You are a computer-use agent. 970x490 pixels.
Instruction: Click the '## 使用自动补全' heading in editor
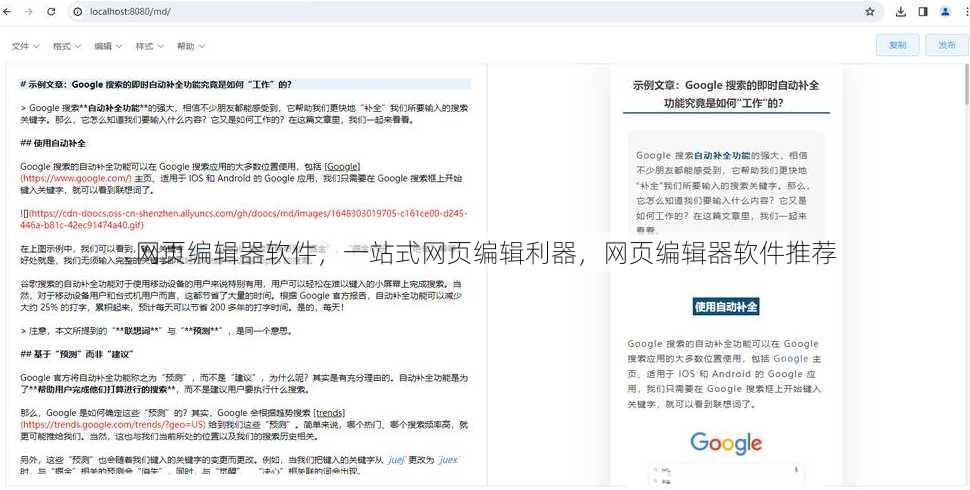click(53, 143)
